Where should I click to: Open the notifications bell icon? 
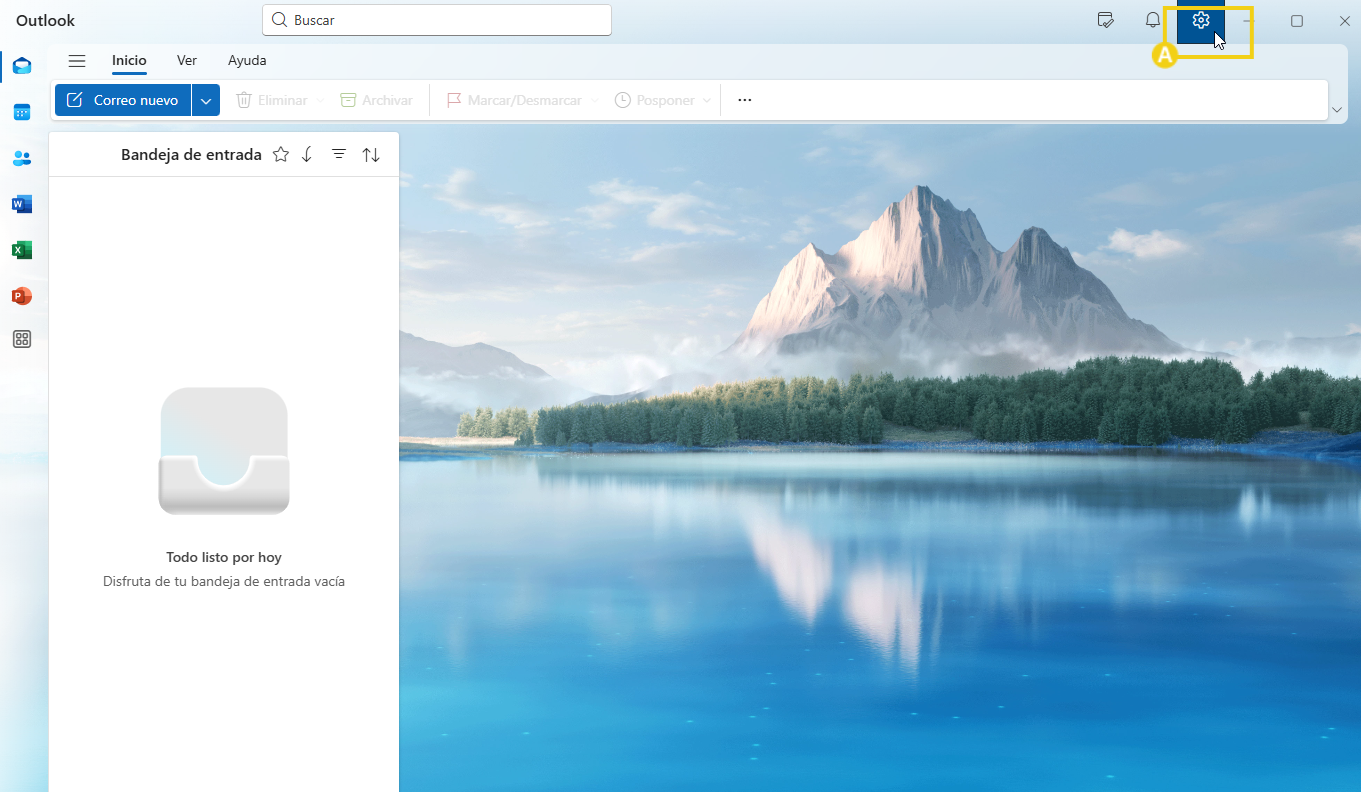point(1153,21)
